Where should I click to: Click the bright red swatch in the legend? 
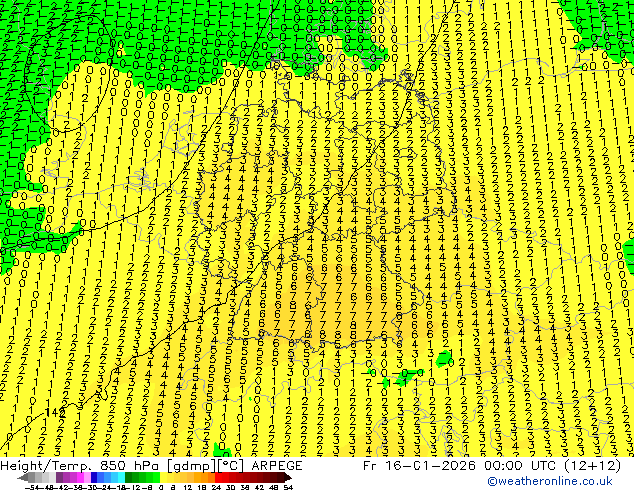(218, 477)
